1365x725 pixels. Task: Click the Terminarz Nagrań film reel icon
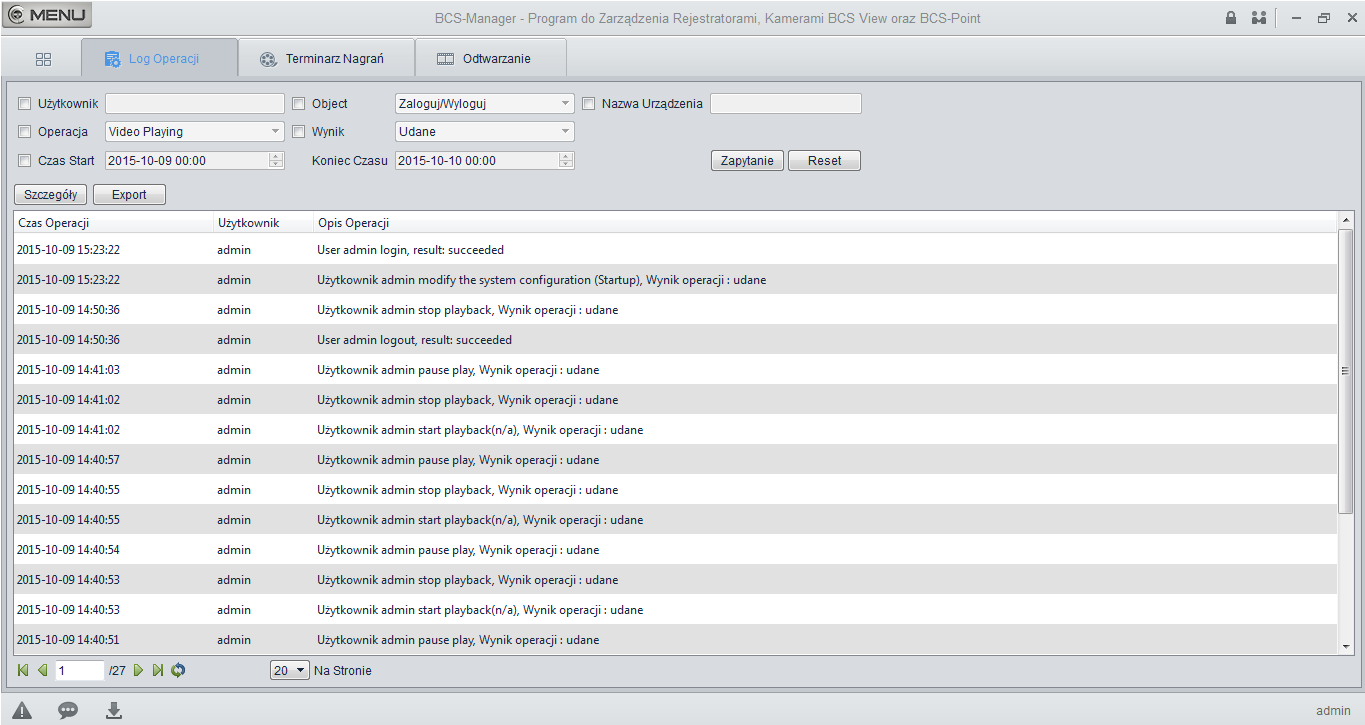coord(267,59)
